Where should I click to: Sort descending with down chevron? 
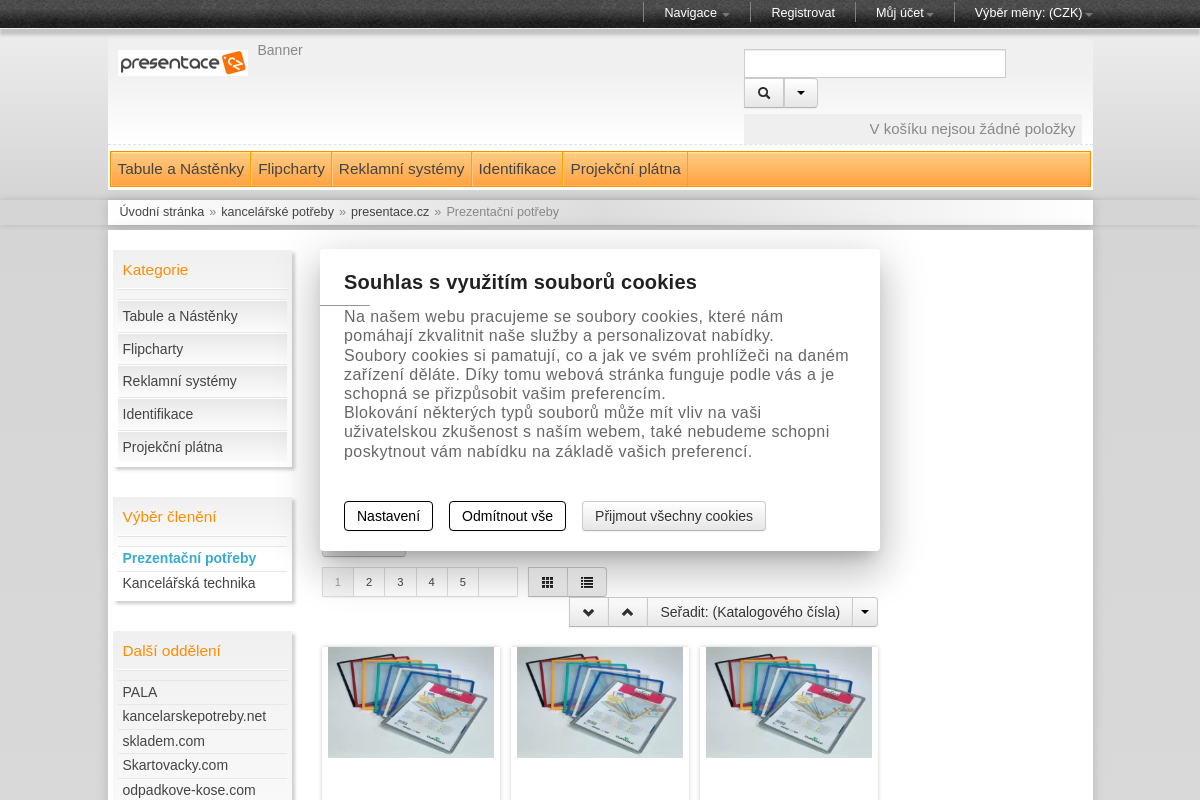point(588,612)
